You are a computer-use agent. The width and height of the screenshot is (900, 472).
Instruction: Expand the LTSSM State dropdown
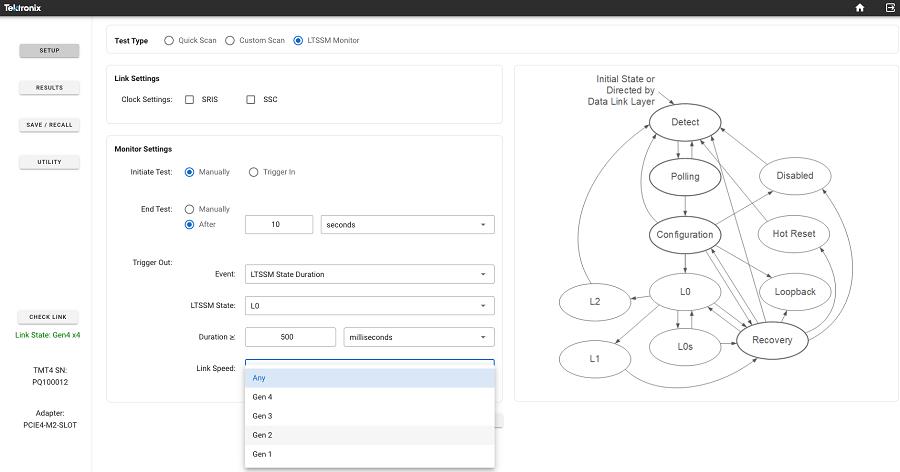click(369, 305)
